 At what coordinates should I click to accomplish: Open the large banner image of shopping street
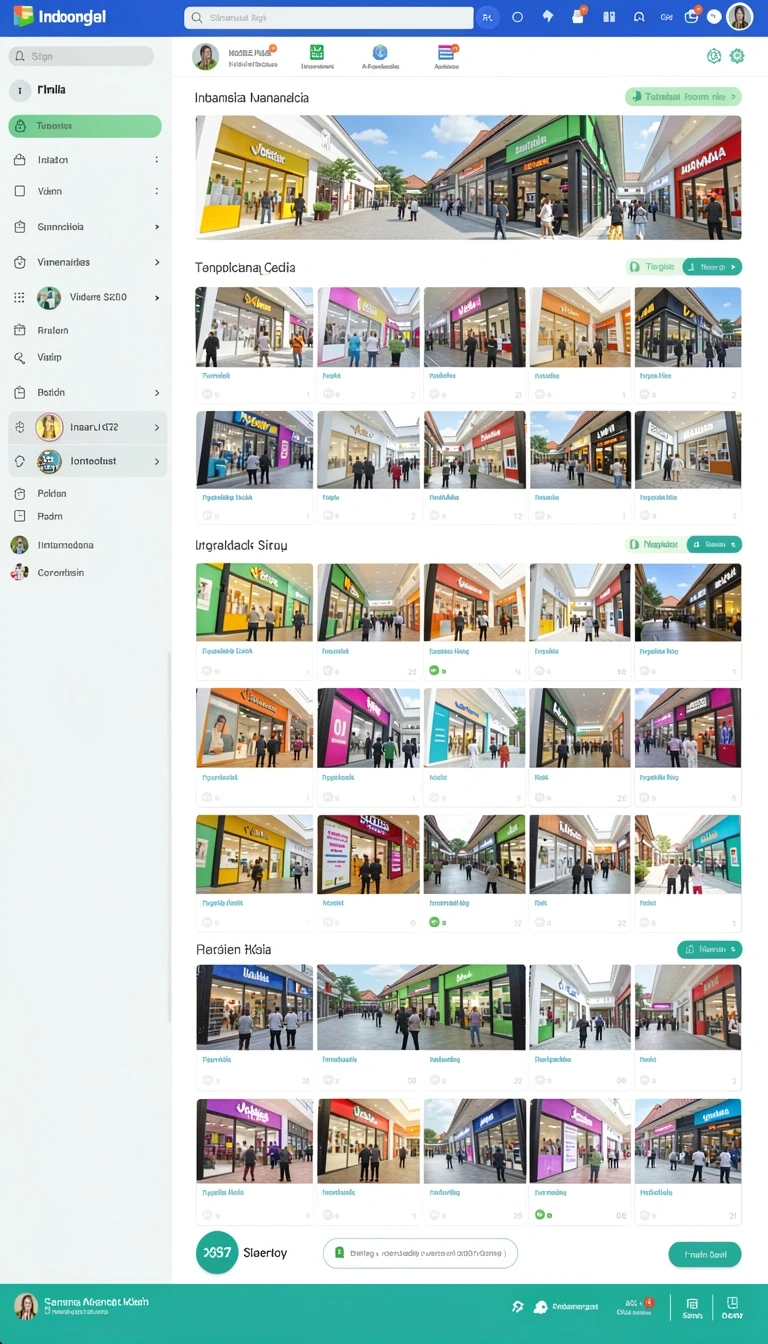[x=468, y=177]
